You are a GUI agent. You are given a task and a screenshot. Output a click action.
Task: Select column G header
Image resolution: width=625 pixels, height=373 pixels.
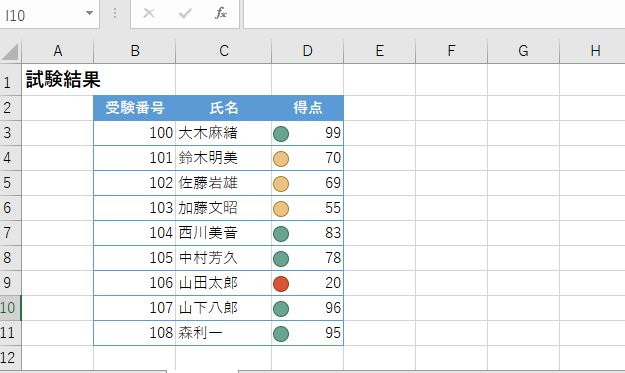[523, 51]
